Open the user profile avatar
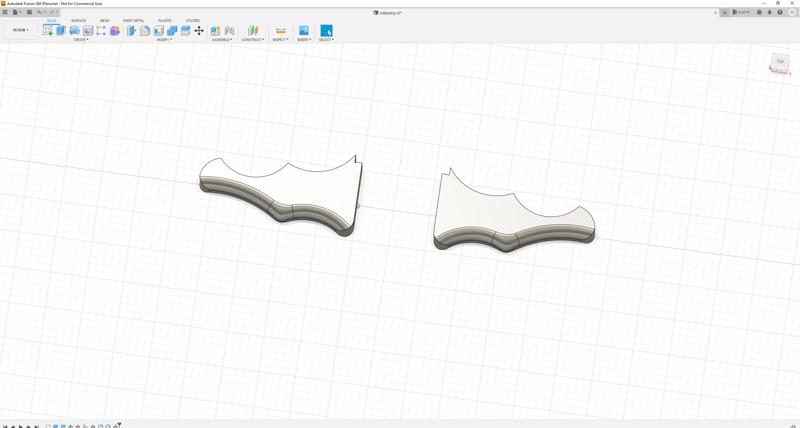Viewport: 800px width, 428px height. 792,12
